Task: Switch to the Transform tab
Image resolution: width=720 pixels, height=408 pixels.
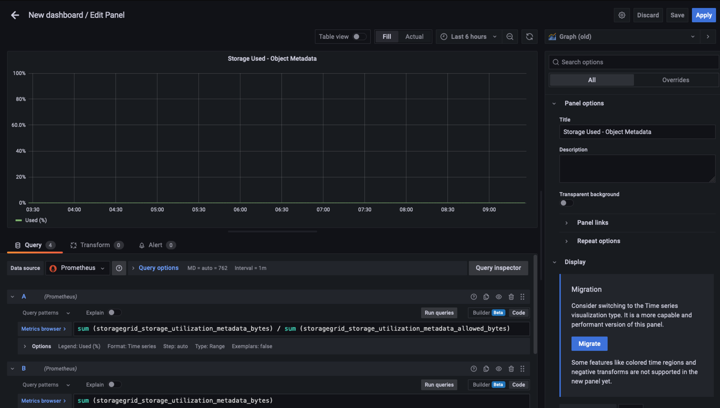Action: point(95,245)
